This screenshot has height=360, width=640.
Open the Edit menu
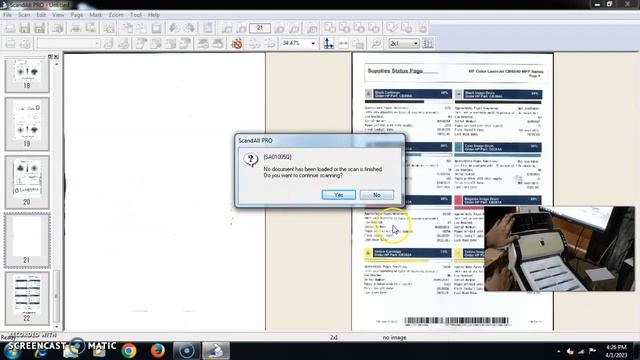(41, 15)
